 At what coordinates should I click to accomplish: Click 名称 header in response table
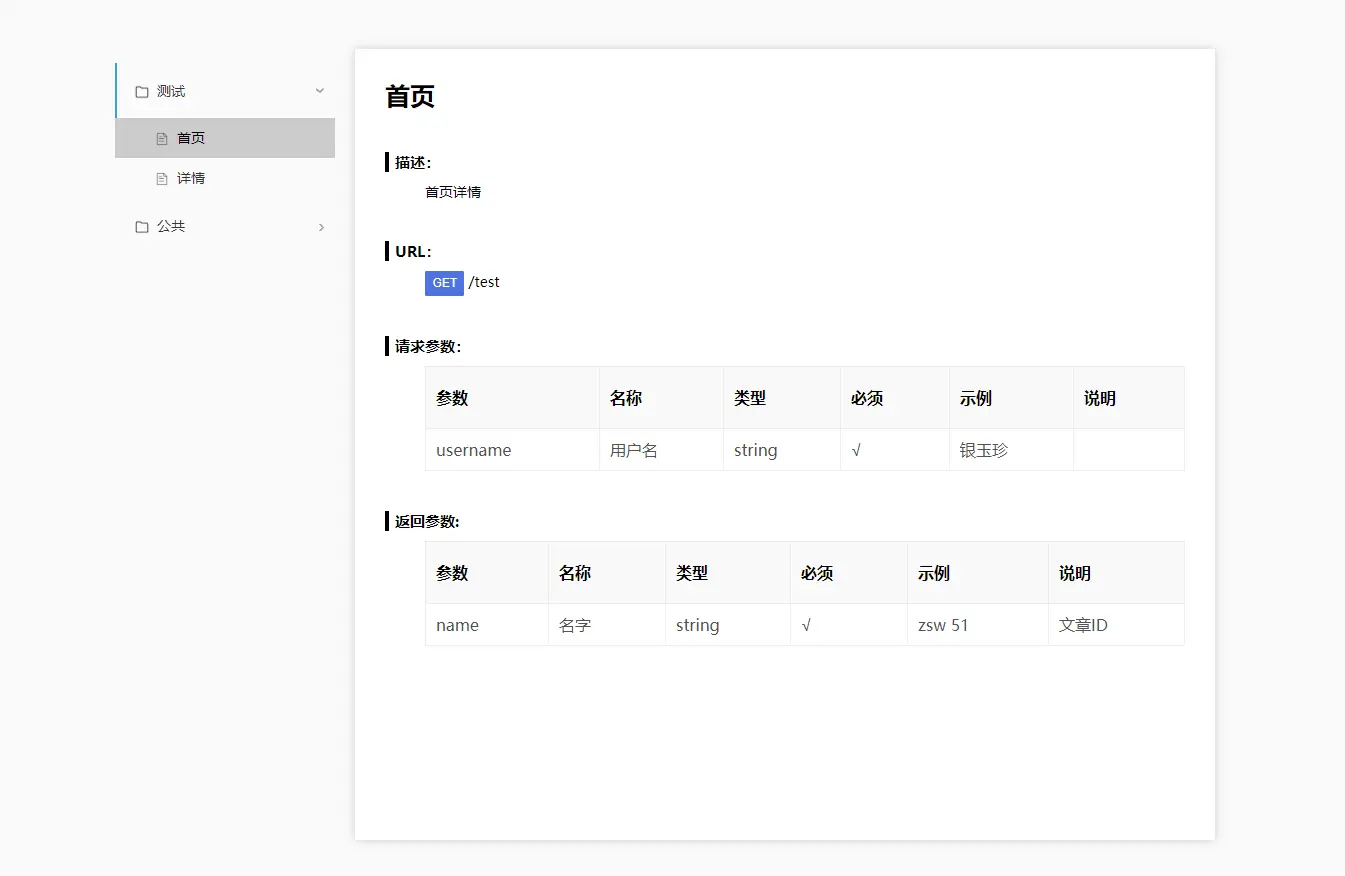607,573
